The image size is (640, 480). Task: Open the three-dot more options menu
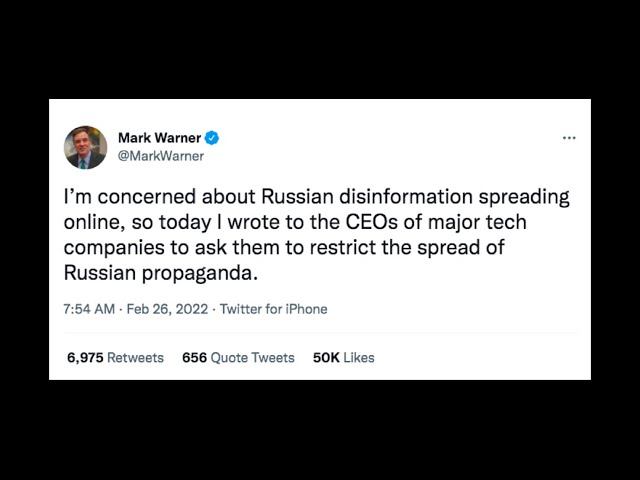[569, 138]
